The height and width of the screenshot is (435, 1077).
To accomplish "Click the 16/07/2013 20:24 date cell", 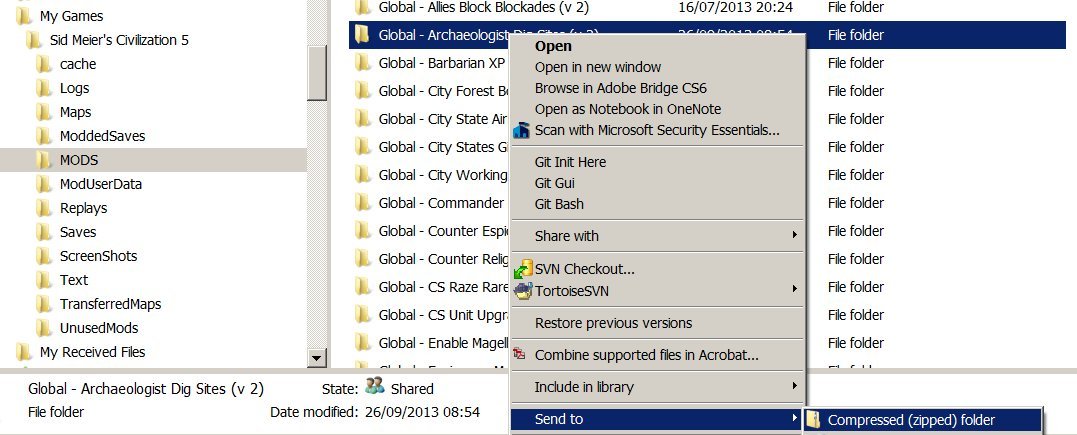I will (x=736, y=8).
